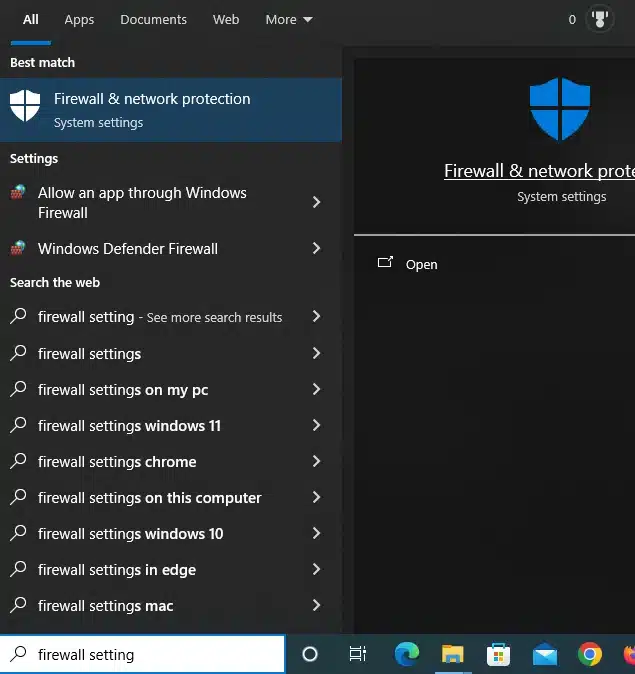The height and width of the screenshot is (674, 635).
Task: Open the More dropdown filter
Action: [x=289, y=20]
